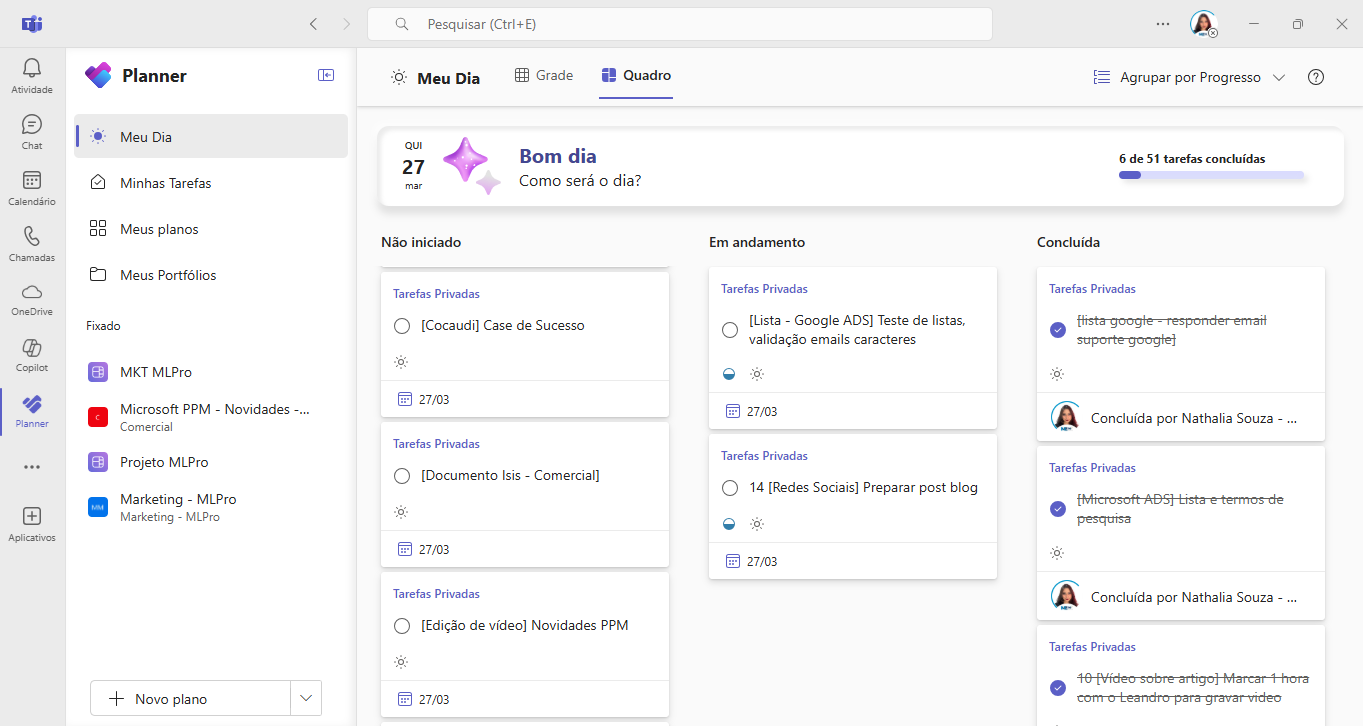The width and height of the screenshot is (1363, 726).
Task: Open pinned plan Marketing - MLPro
Action: click(211, 507)
